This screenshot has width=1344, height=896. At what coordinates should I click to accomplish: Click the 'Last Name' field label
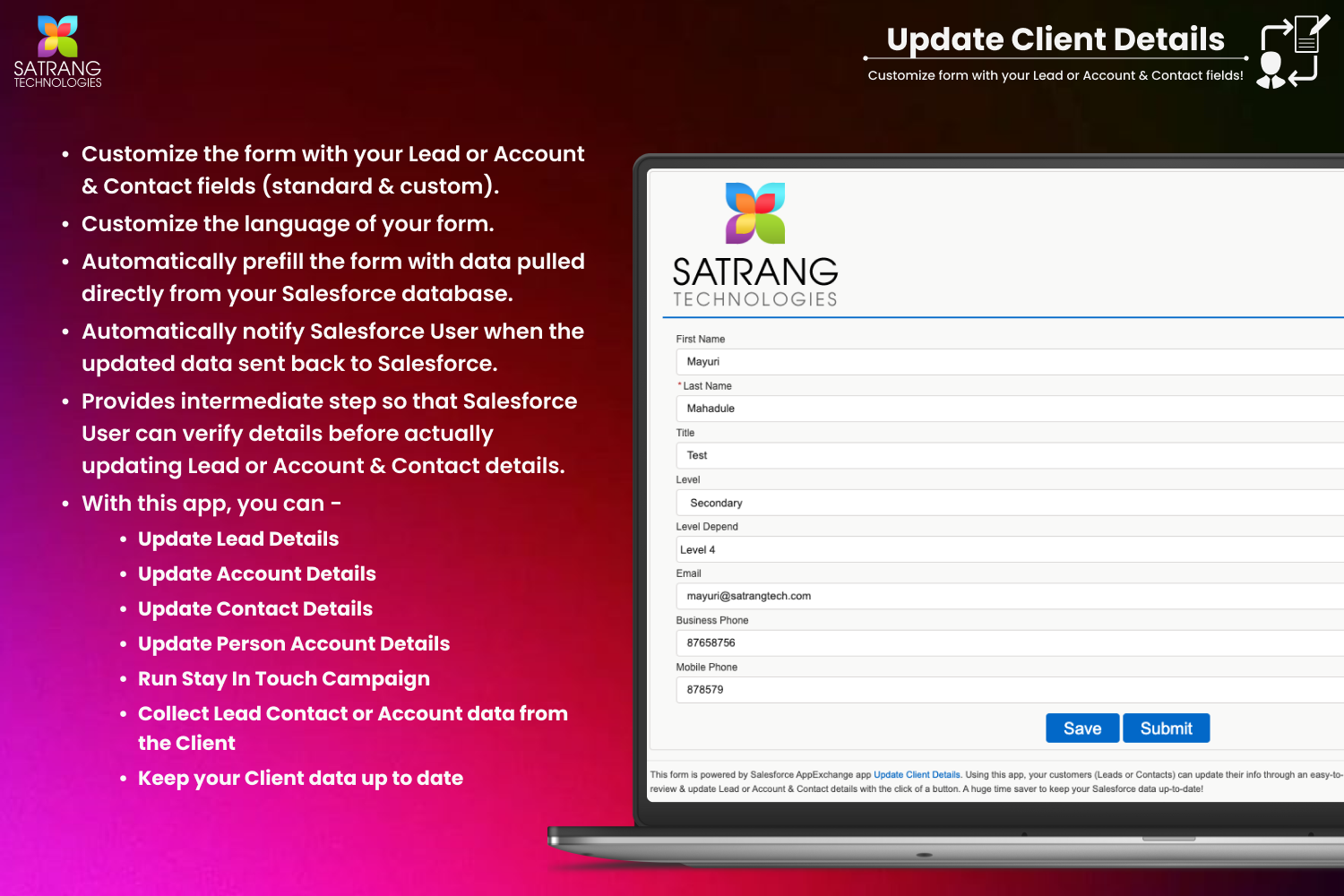pos(707,386)
